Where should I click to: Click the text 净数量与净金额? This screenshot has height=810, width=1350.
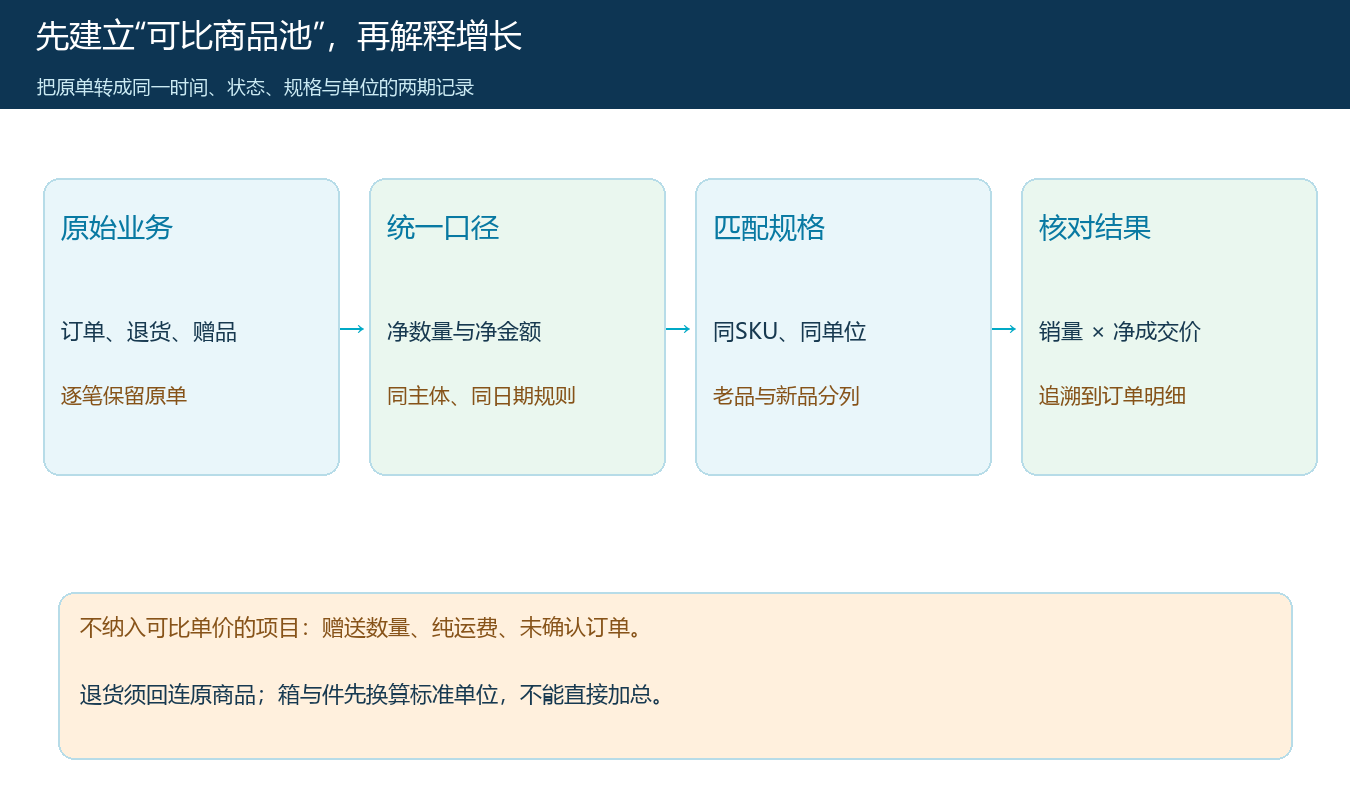coord(464,332)
